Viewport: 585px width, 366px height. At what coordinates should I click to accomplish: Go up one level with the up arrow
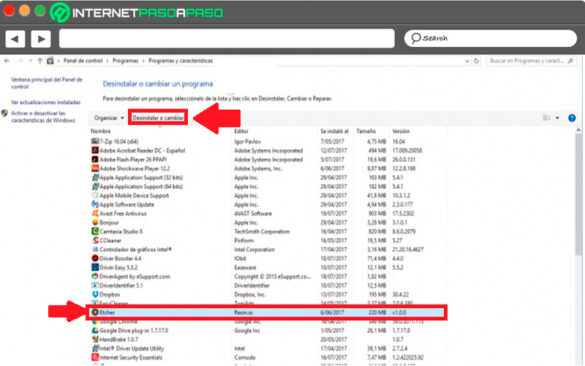click(x=40, y=60)
